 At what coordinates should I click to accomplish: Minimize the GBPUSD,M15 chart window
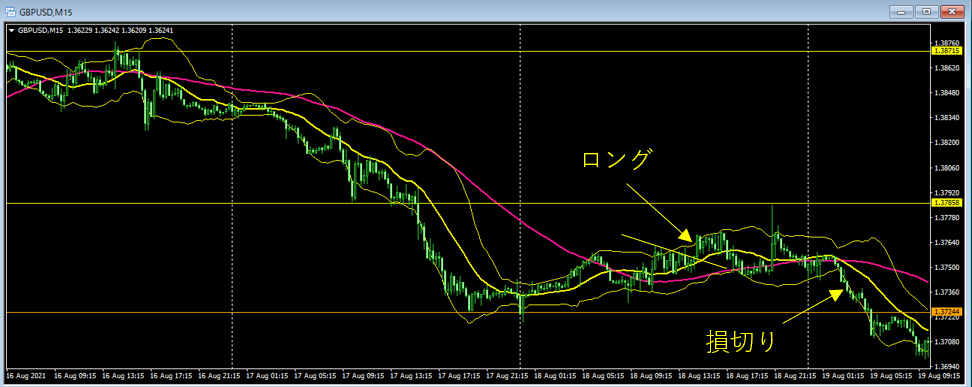[902, 11]
